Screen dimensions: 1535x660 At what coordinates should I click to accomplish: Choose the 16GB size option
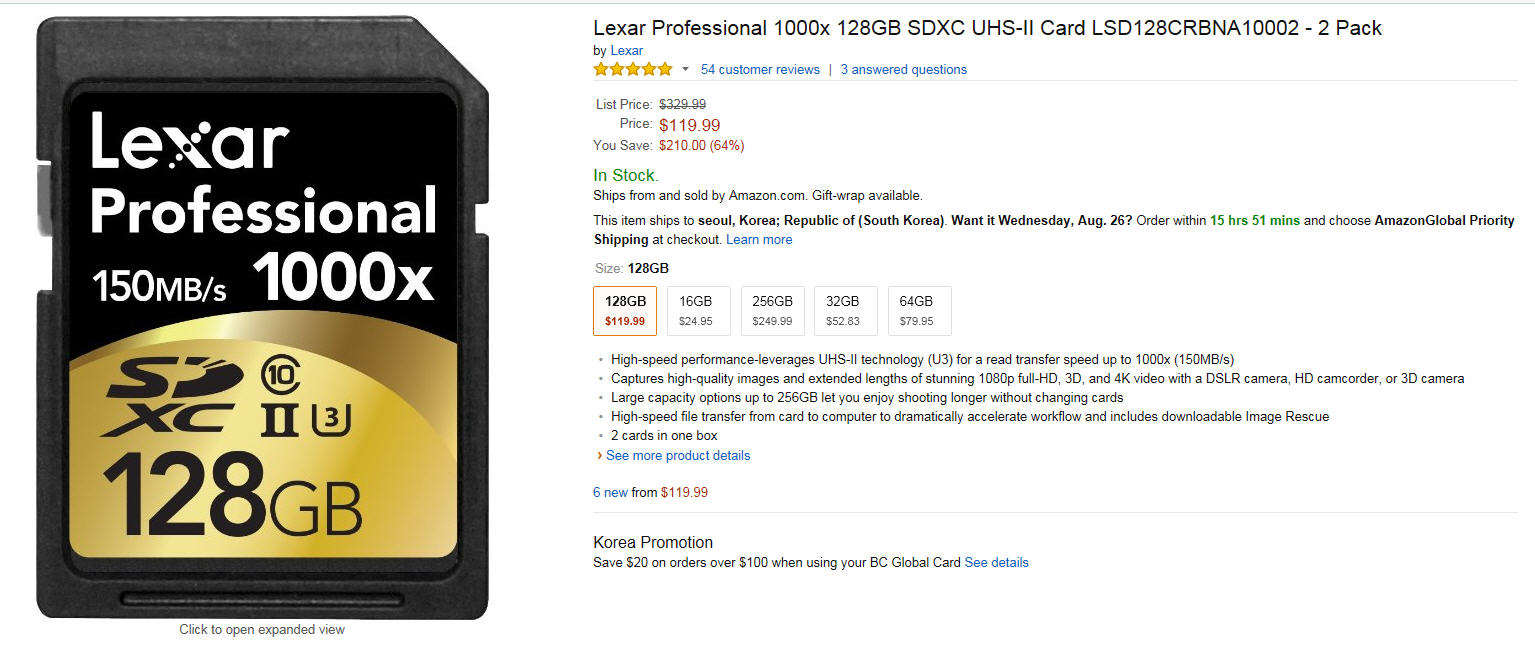coord(696,310)
